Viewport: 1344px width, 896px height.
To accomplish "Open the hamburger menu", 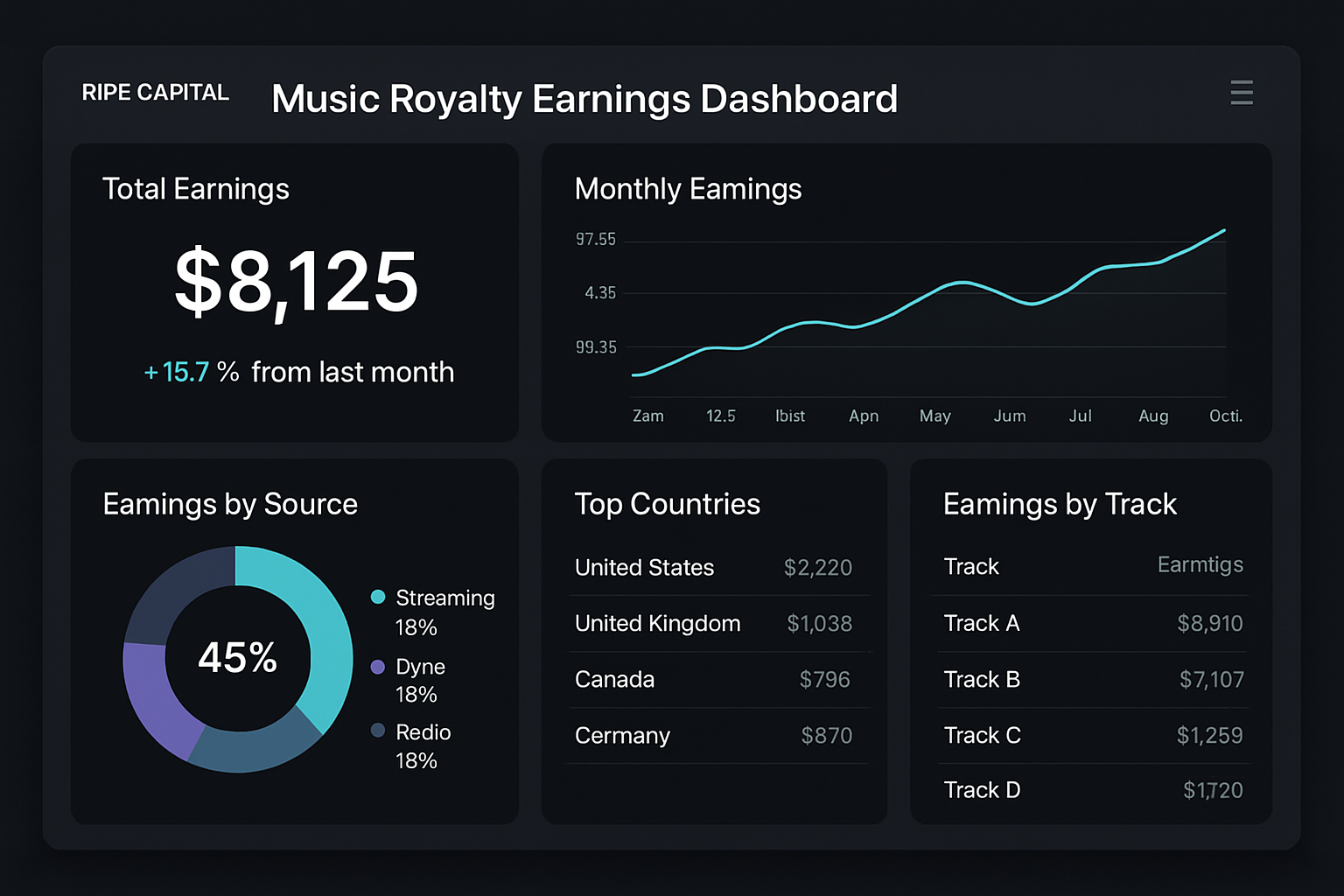I will [1242, 93].
